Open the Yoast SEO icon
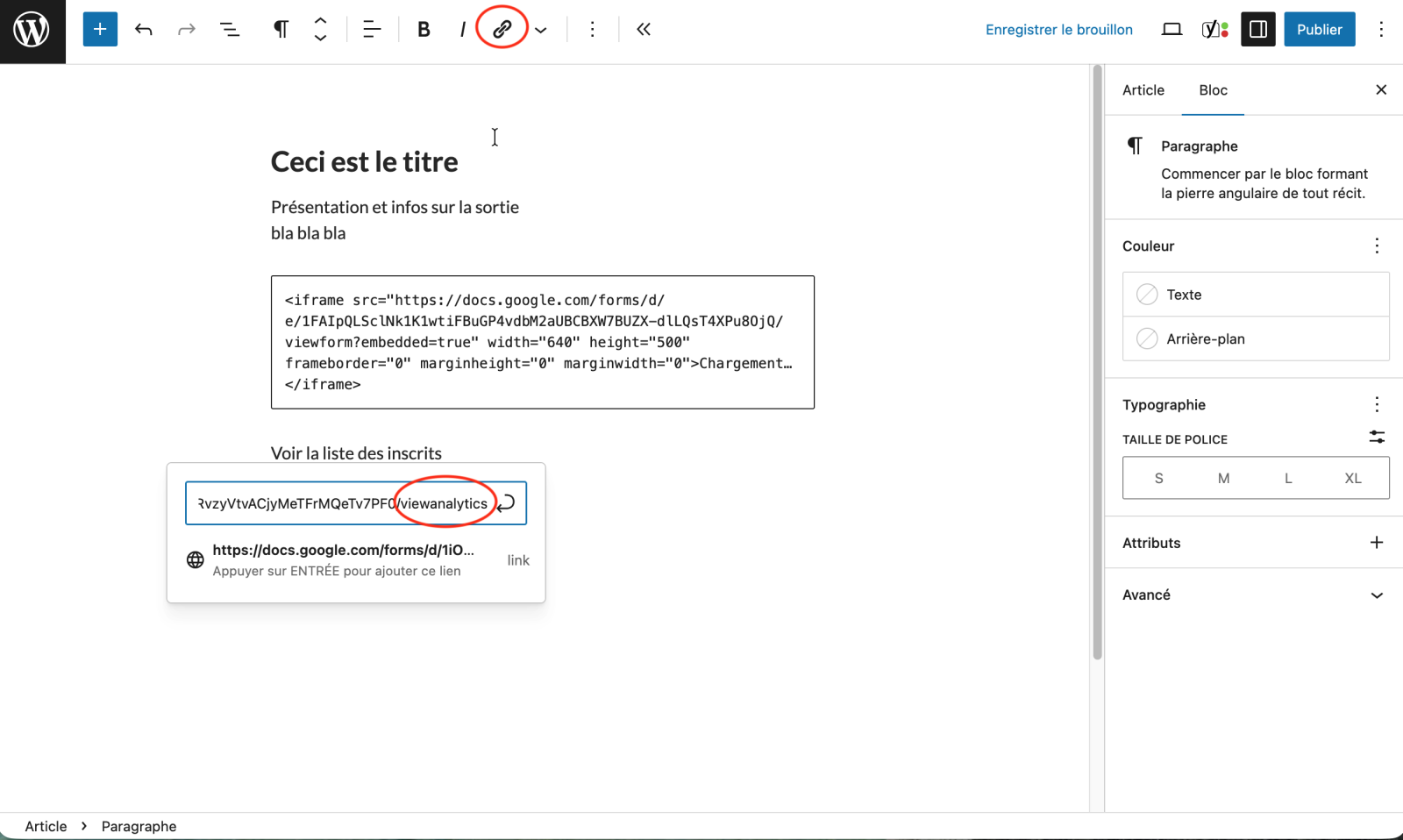The height and width of the screenshot is (840, 1403). (x=1214, y=30)
